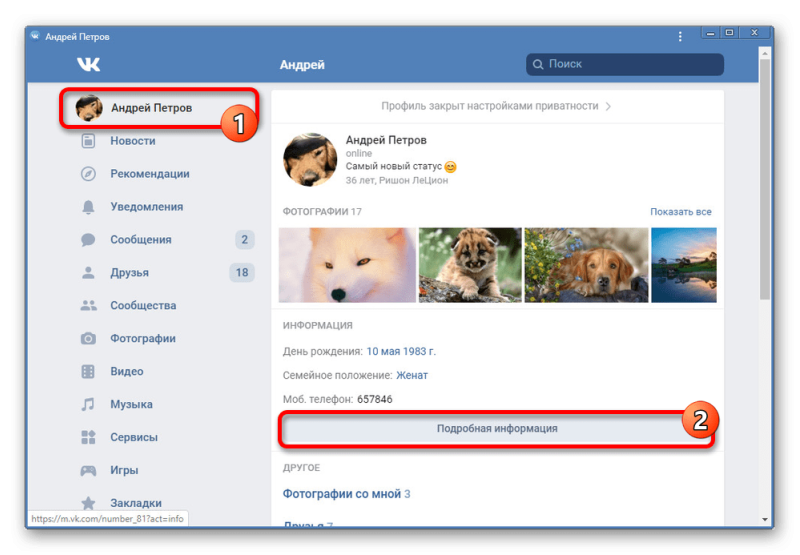This screenshot has height=555, width=800.
Task: Click the search magnifier icon
Action: [538, 64]
